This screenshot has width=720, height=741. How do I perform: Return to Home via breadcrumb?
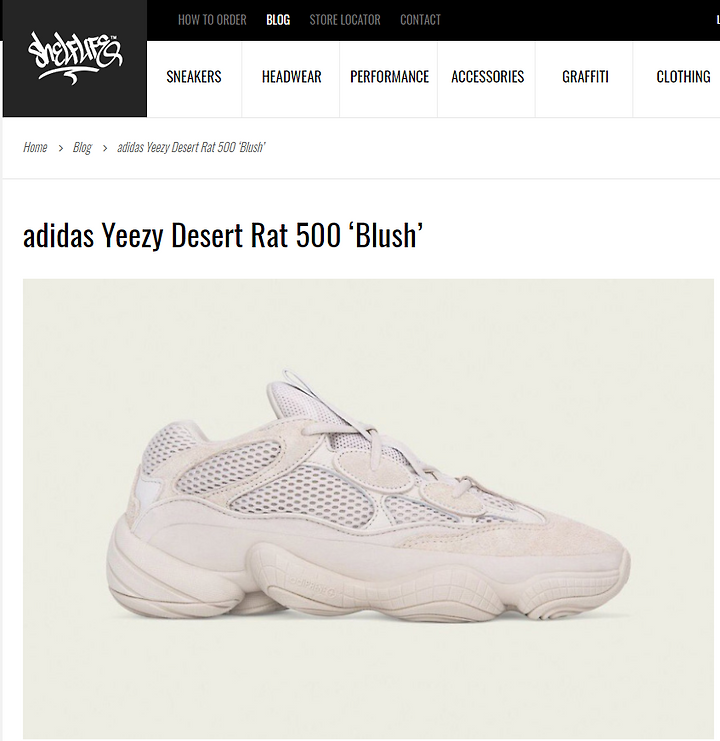[x=35, y=147]
